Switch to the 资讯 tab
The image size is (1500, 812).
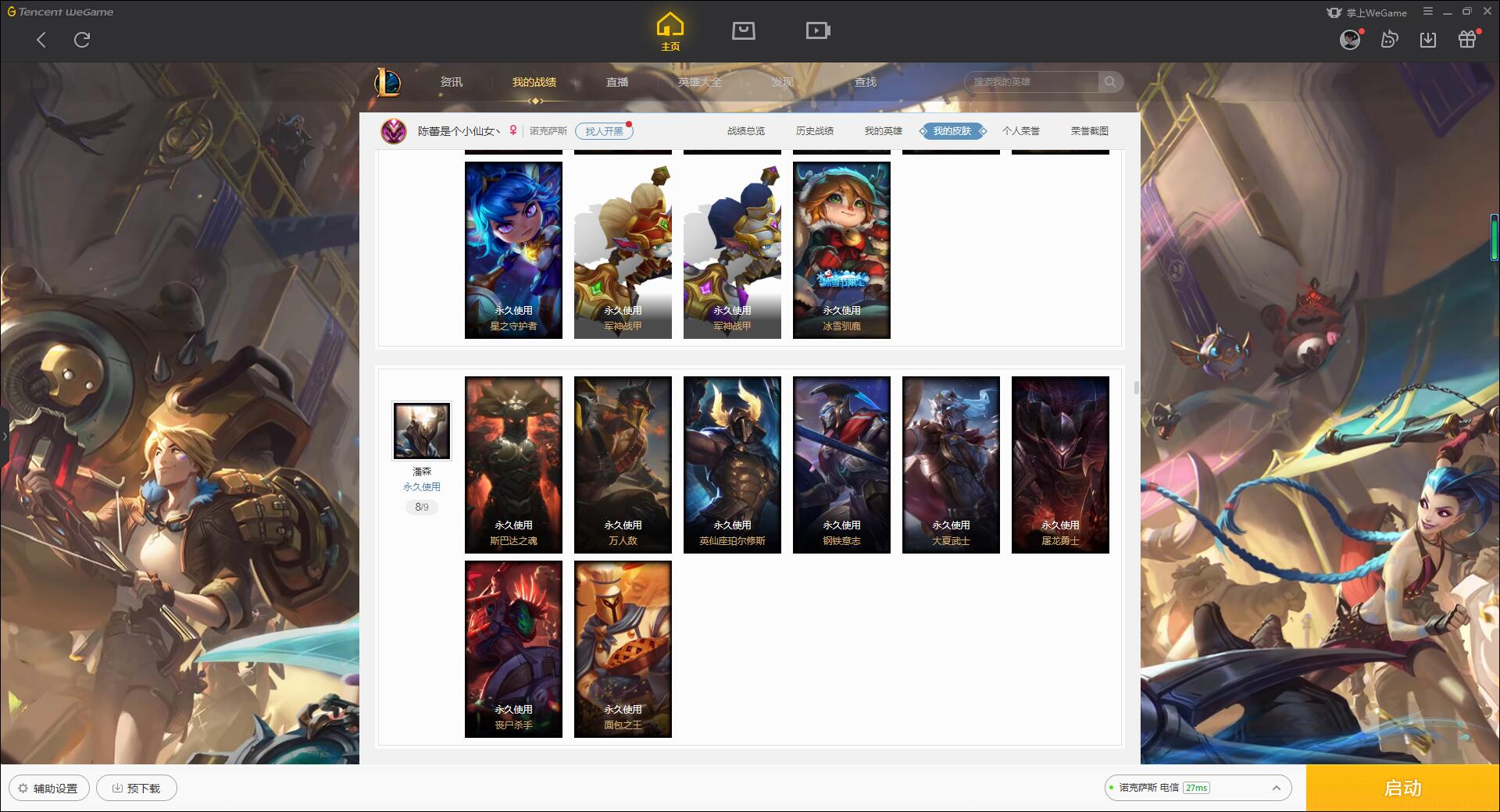451,82
